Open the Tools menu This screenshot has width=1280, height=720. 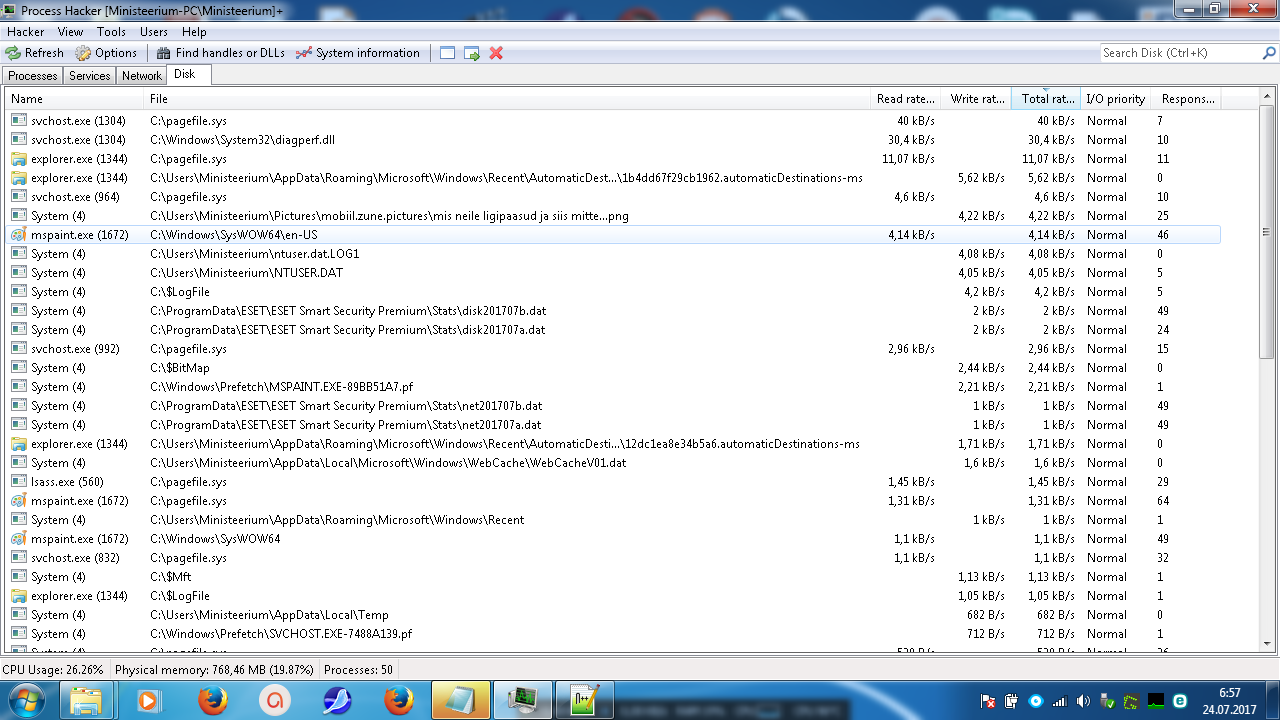pos(112,32)
